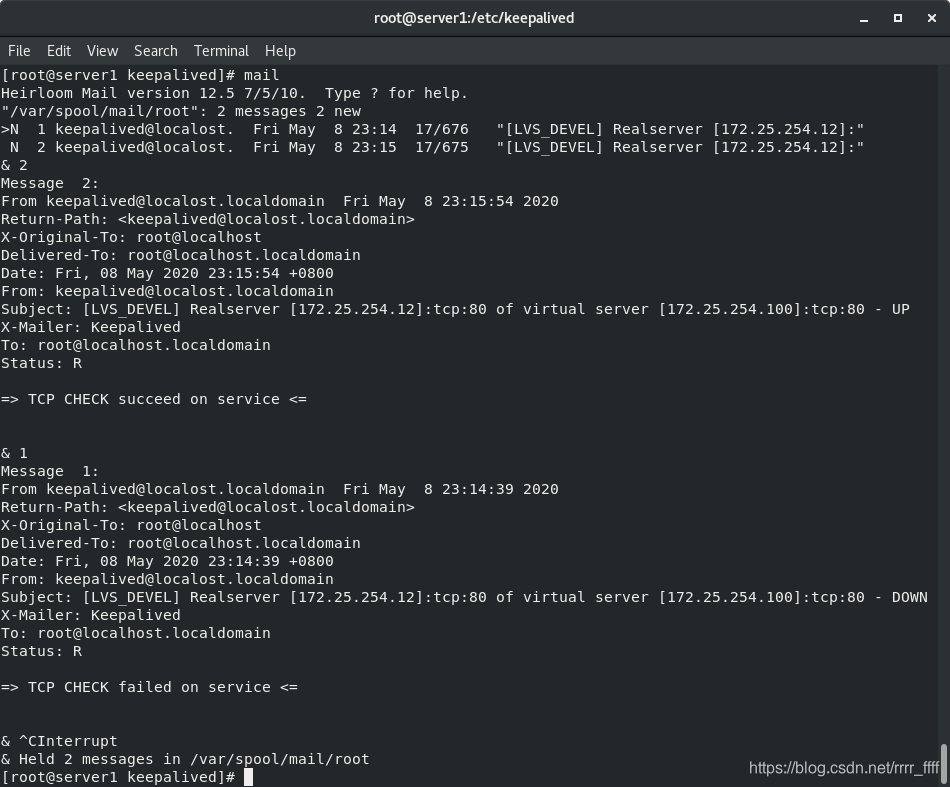Click the 'Message 1:' header line
Image resolution: width=950 pixels, height=787 pixels.
pos(50,471)
